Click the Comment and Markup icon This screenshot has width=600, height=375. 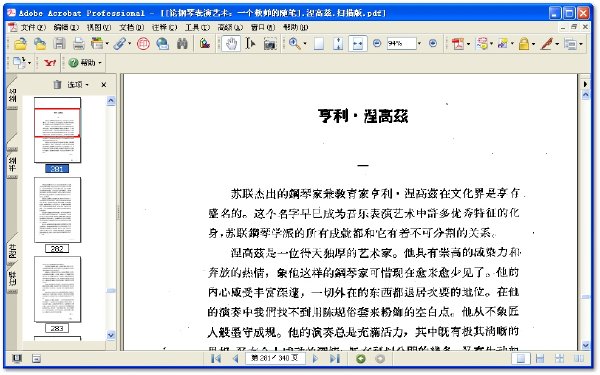click(482, 44)
